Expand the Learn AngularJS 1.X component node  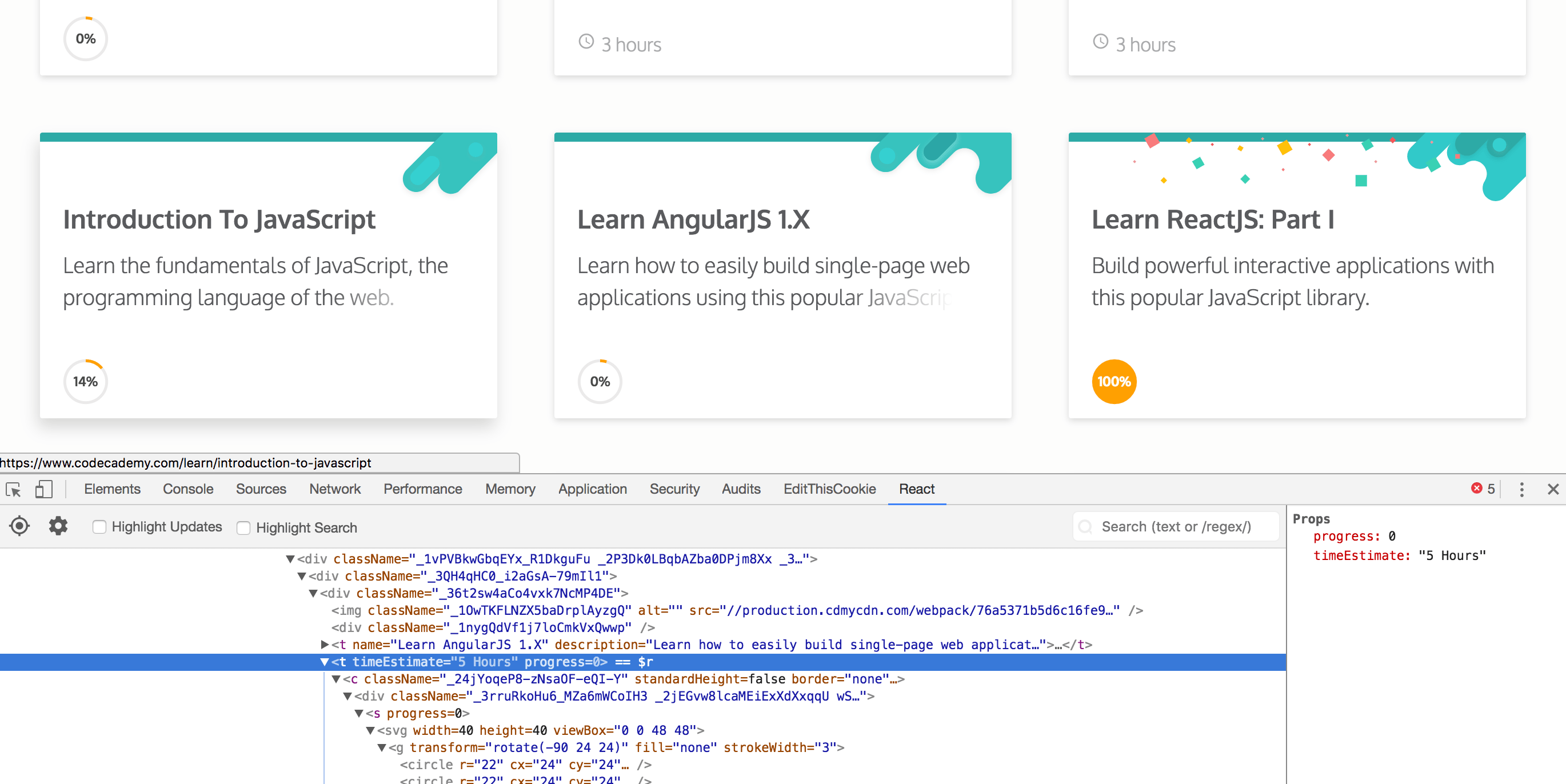tap(324, 645)
